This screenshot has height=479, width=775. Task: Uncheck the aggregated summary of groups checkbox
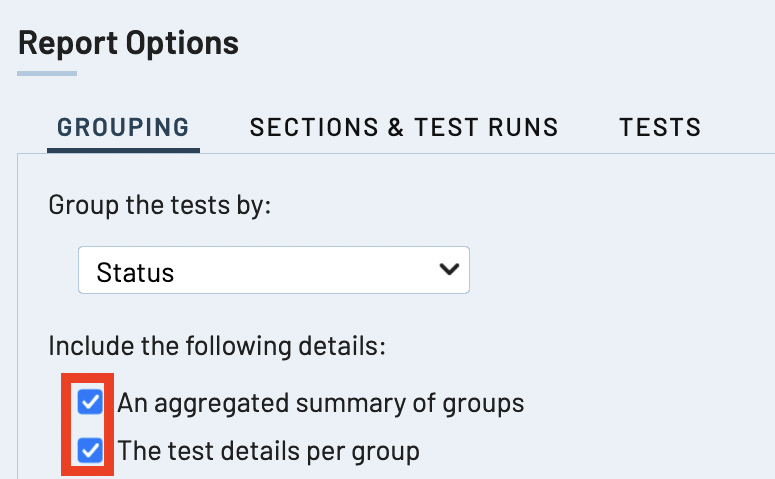click(91, 403)
